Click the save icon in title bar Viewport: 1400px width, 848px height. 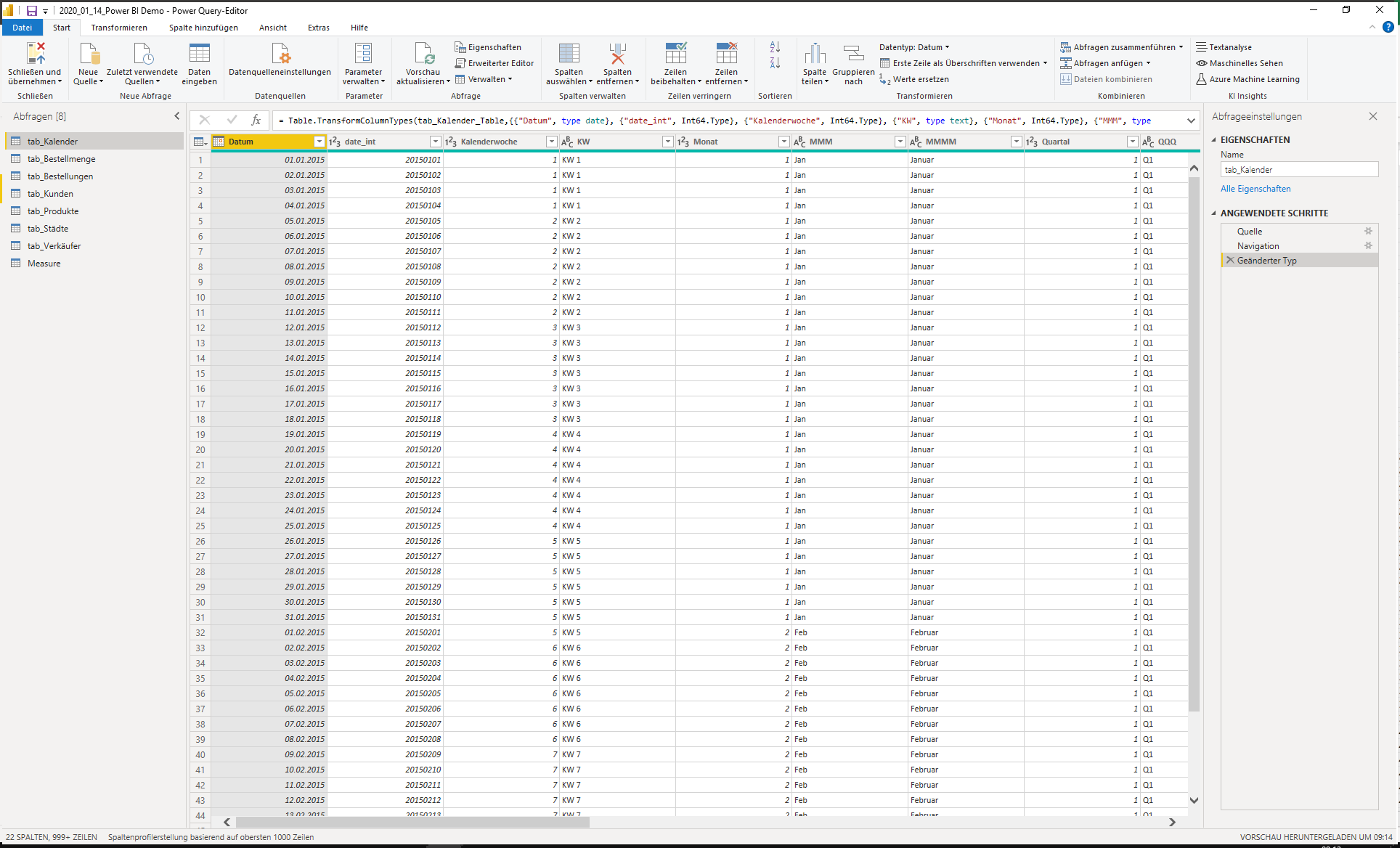[x=32, y=11]
